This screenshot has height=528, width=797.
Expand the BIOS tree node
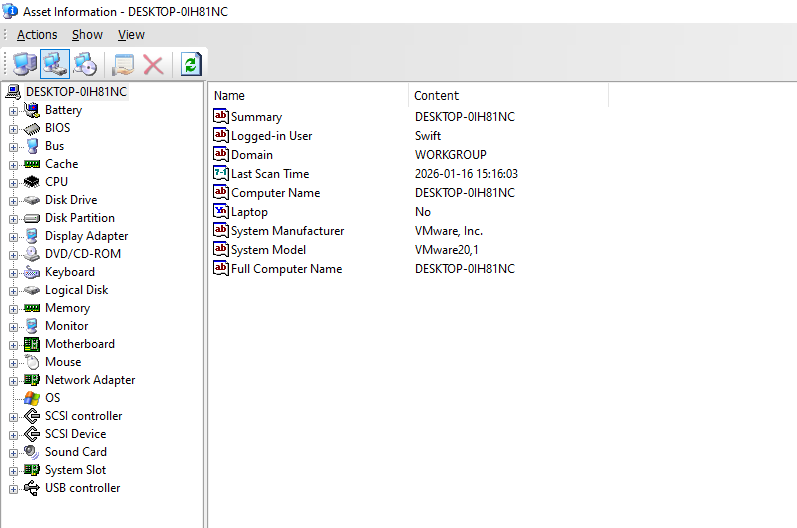point(13,129)
